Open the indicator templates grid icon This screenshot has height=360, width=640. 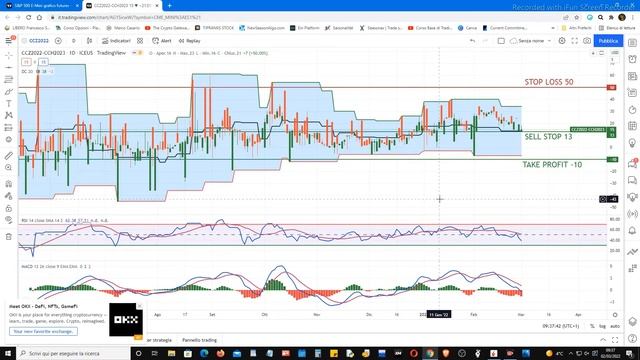140,41
